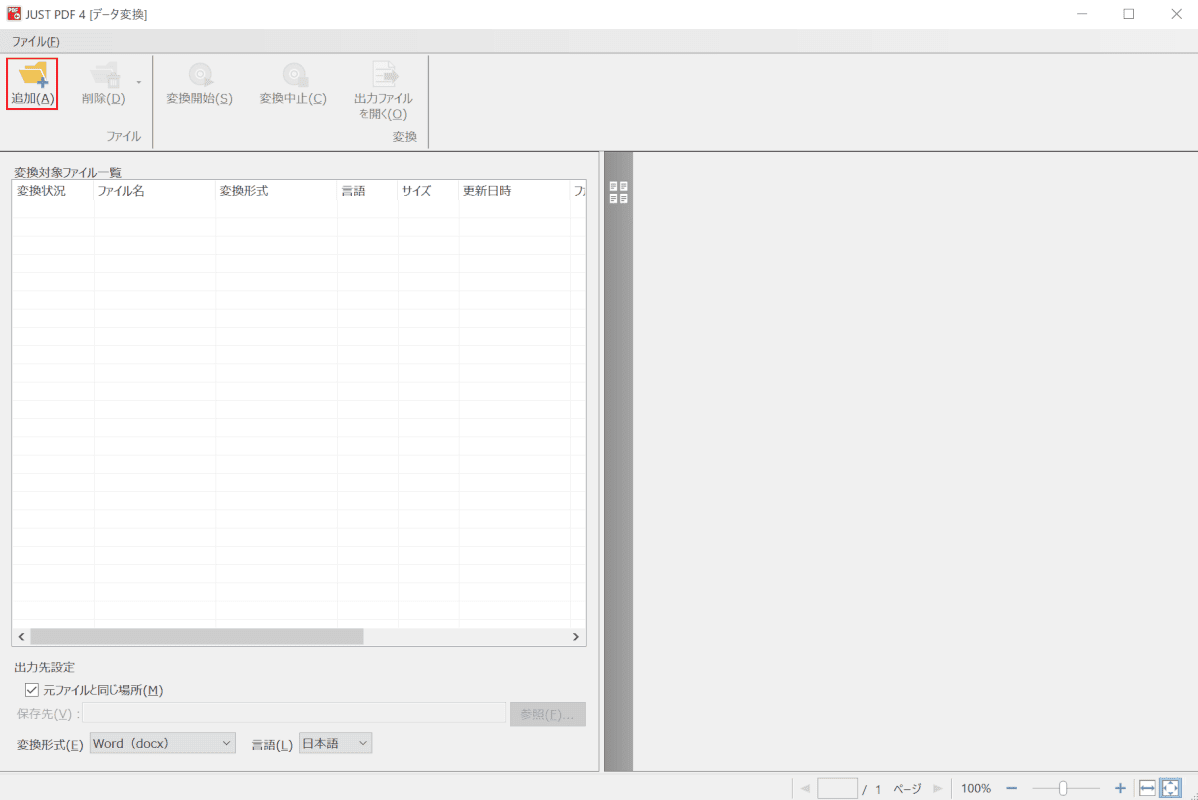Zoom out with the minus icon
Image resolution: width=1198 pixels, height=800 pixels.
1012,789
